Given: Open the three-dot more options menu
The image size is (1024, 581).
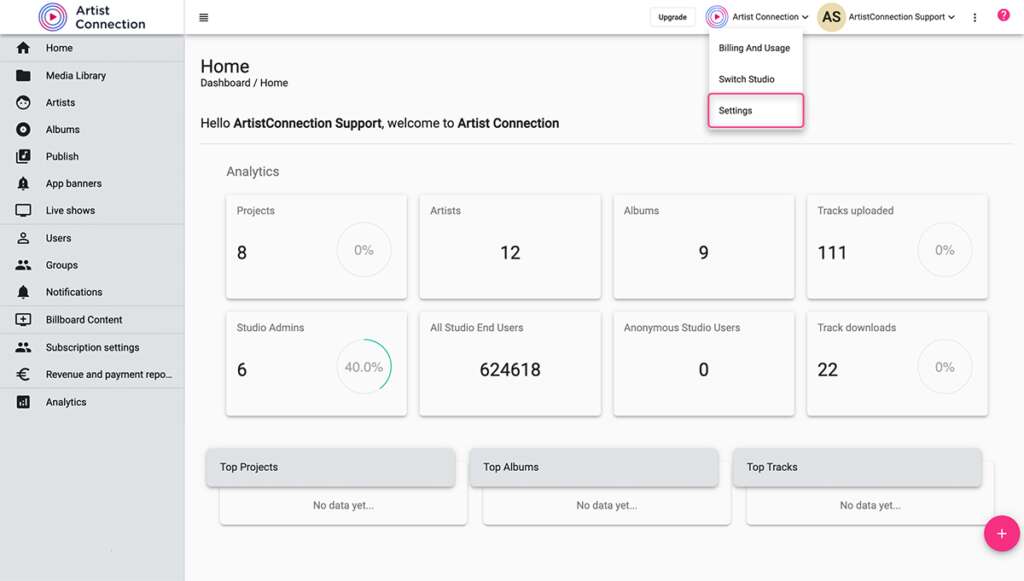Looking at the screenshot, I should click(974, 18).
